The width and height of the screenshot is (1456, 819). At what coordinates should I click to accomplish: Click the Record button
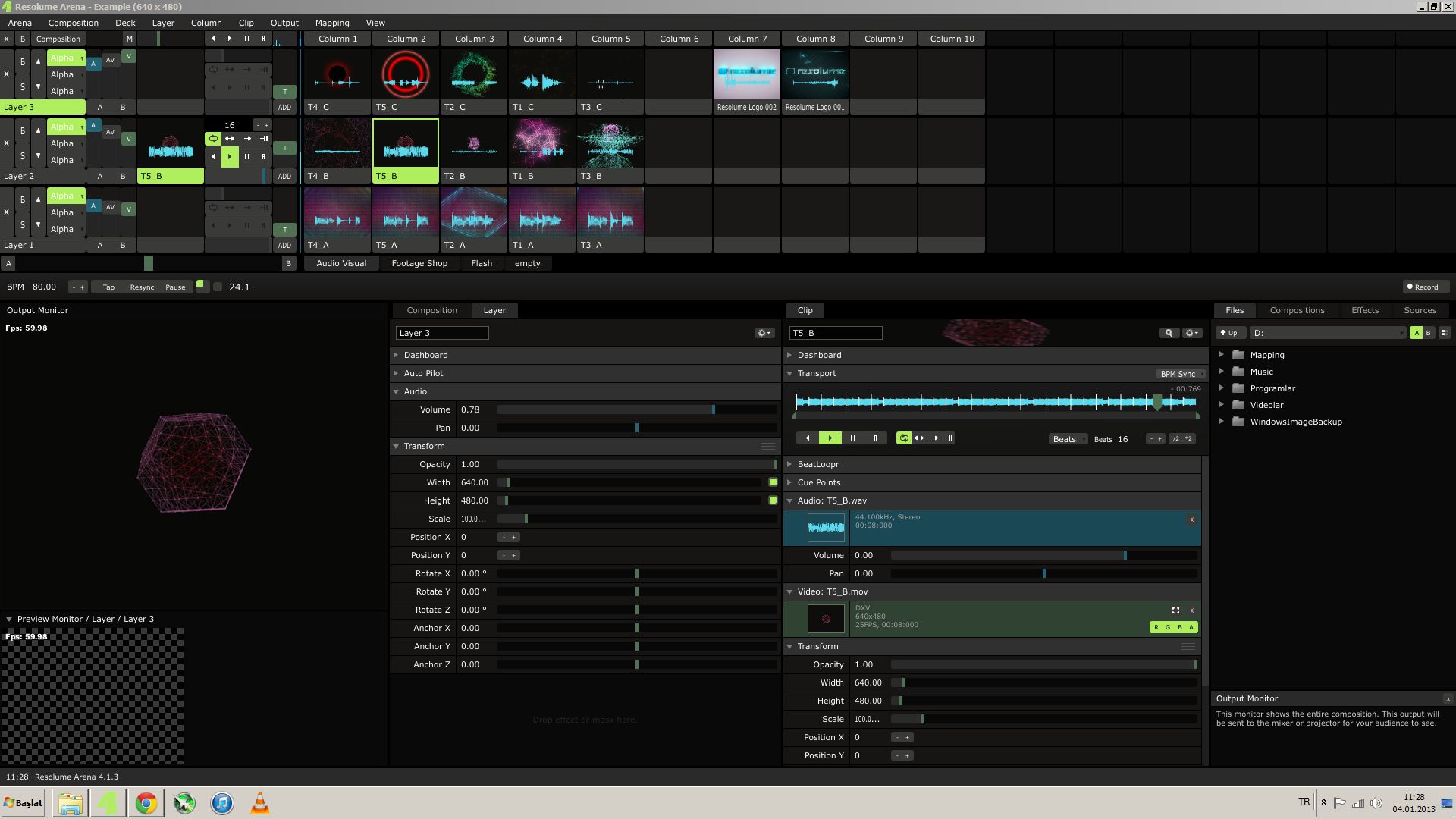tap(1423, 287)
